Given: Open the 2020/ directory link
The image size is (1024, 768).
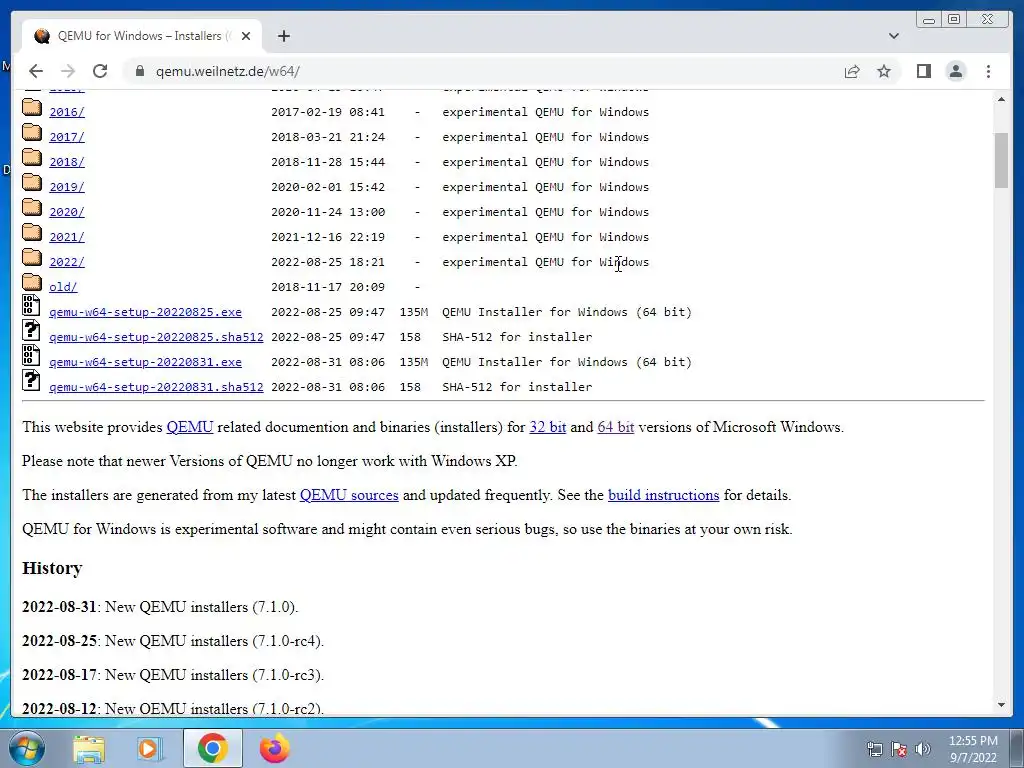Looking at the screenshot, I should tap(67, 212).
